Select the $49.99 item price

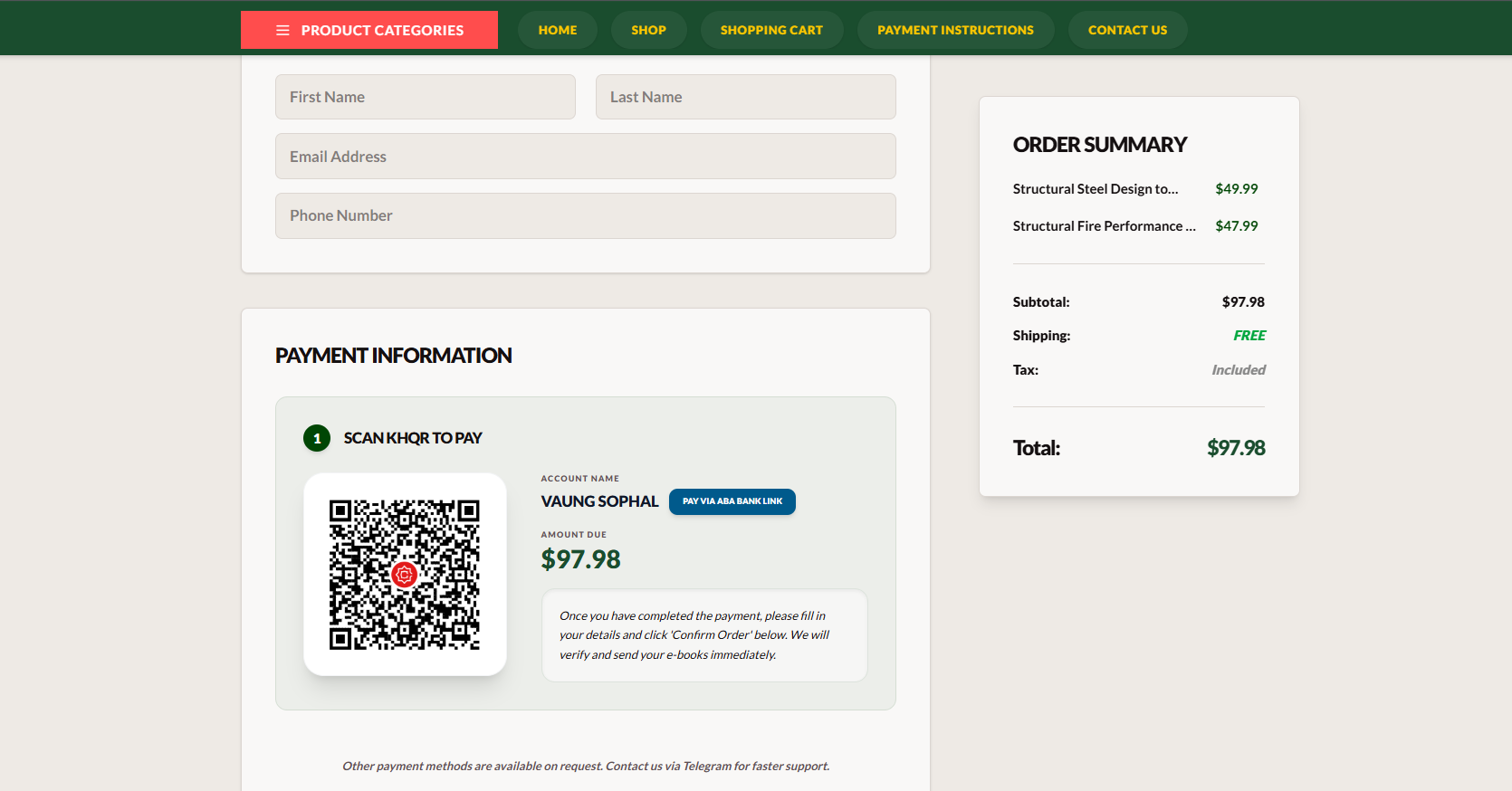pyautogui.click(x=1237, y=189)
